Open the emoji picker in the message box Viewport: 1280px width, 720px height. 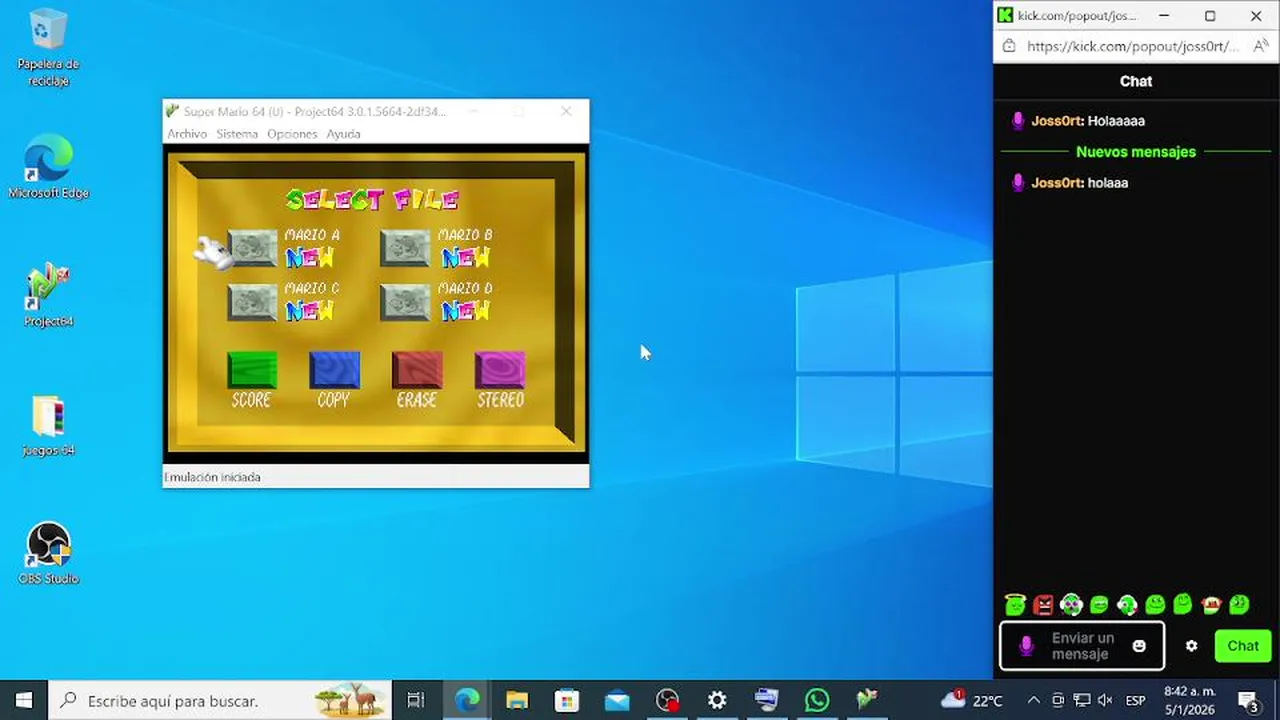click(x=1139, y=646)
